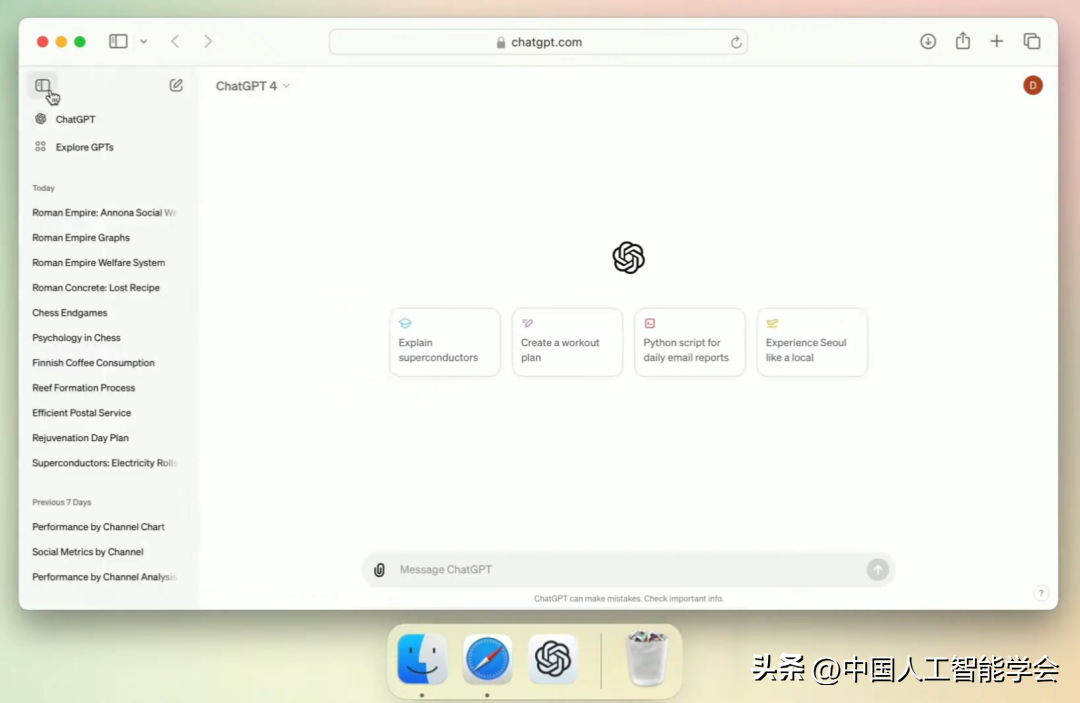Select Python script for daily email reports

pyautogui.click(x=689, y=342)
